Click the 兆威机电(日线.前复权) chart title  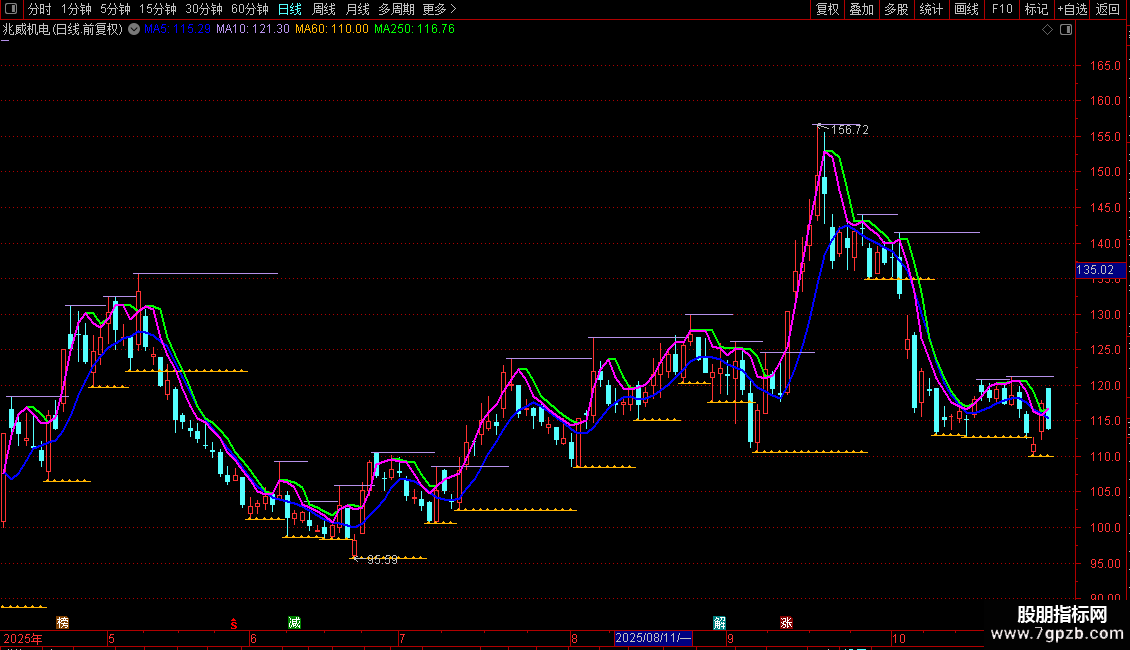point(63,30)
